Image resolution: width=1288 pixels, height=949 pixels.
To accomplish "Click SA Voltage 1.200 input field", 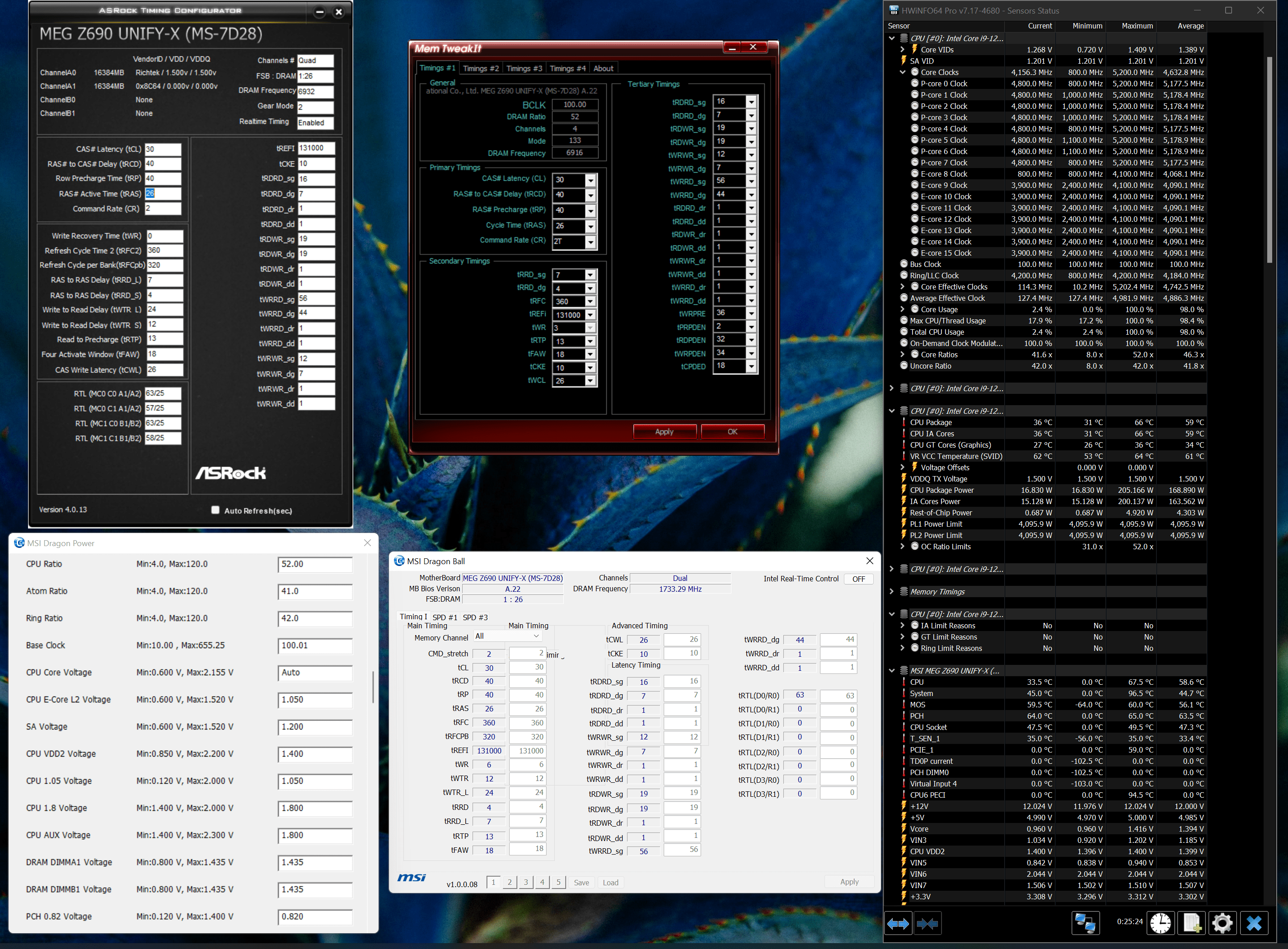I will [x=315, y=727].
